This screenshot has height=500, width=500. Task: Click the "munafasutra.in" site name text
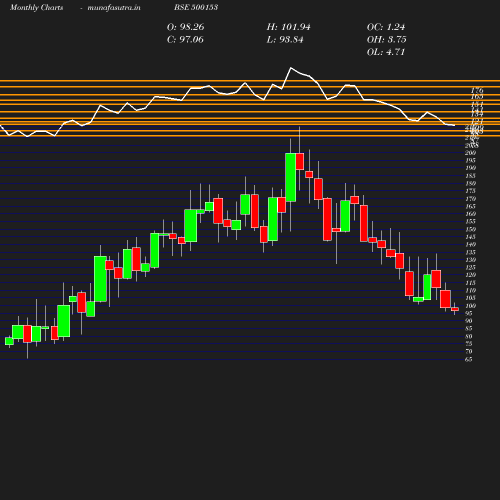coord(114,7)
